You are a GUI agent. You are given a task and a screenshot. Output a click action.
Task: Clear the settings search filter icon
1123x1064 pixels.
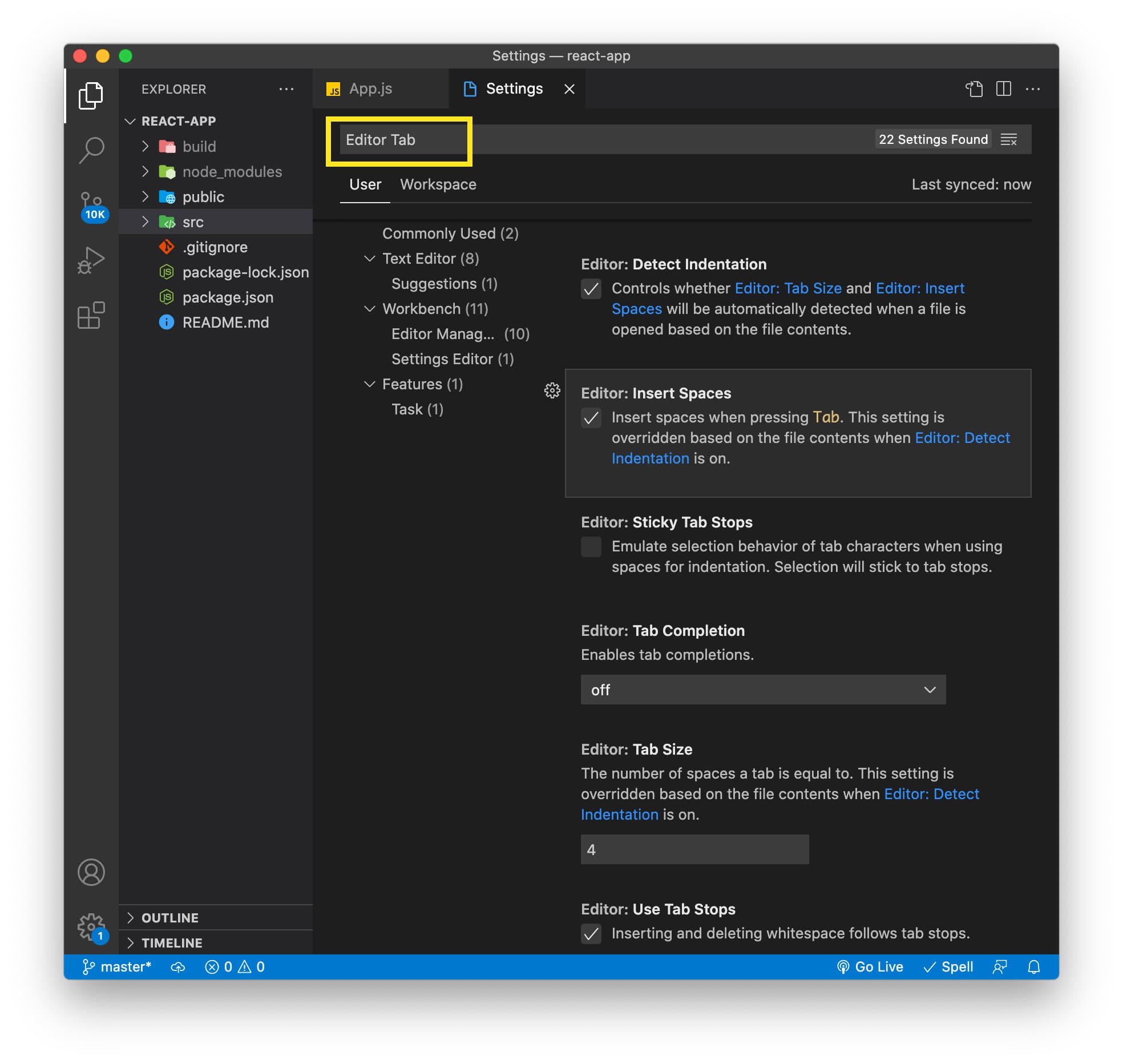point(1010,139)
